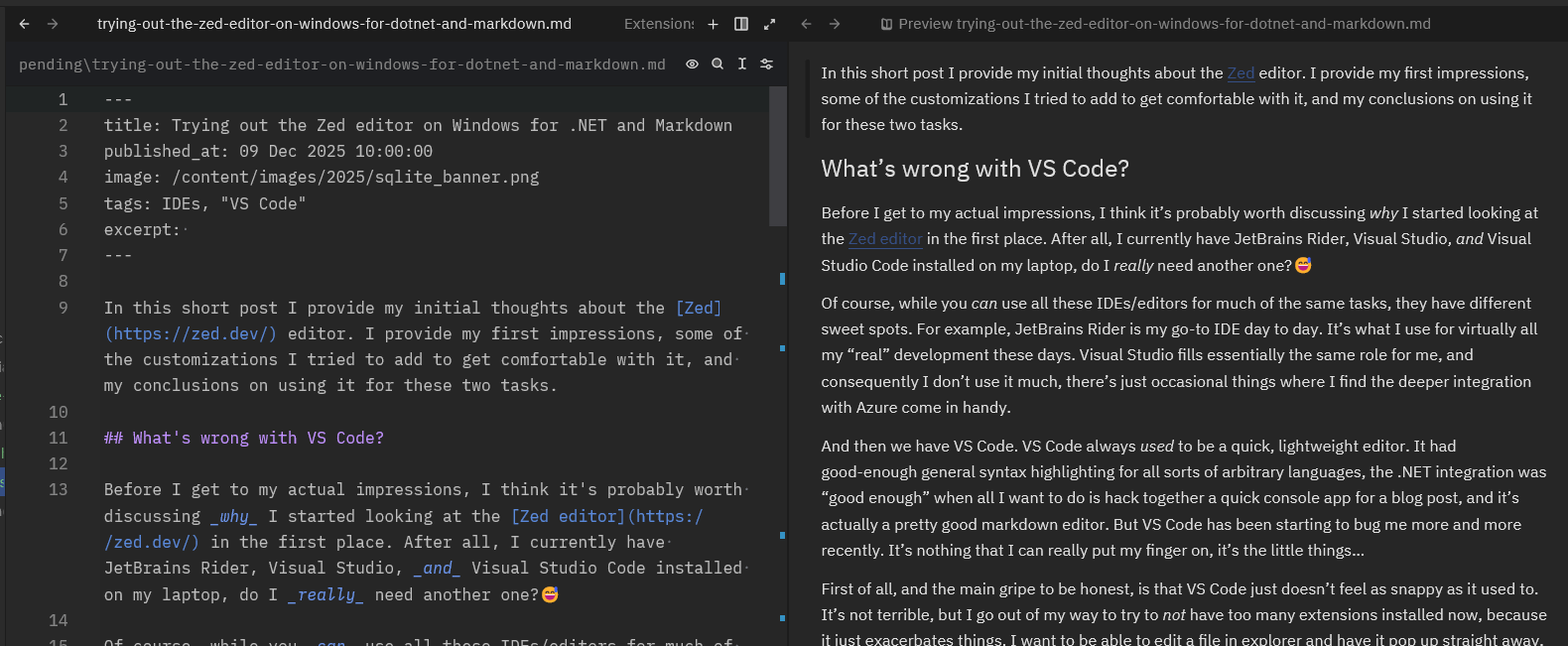The image size is (1568, 646).
Task: Go forward in preview pane
Action: [835, 24]
